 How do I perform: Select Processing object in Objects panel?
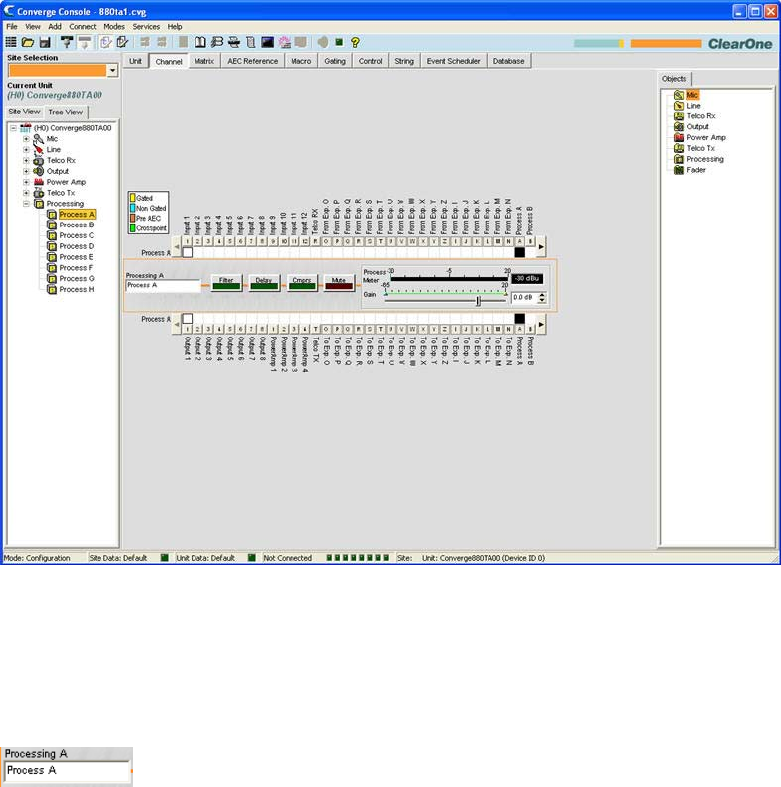coord(699,159)
